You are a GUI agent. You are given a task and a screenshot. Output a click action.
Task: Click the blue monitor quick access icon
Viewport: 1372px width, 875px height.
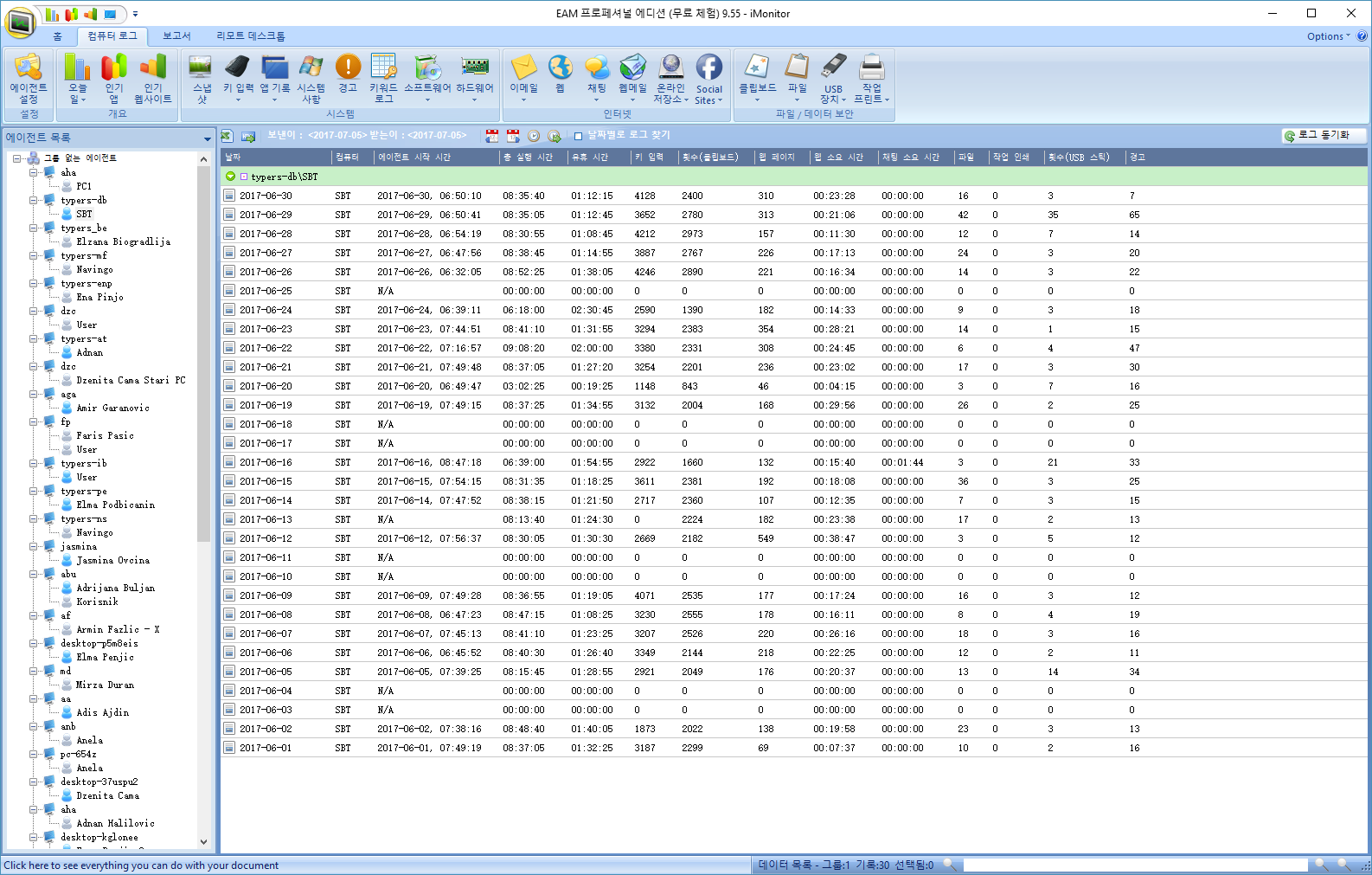point(111,14)
